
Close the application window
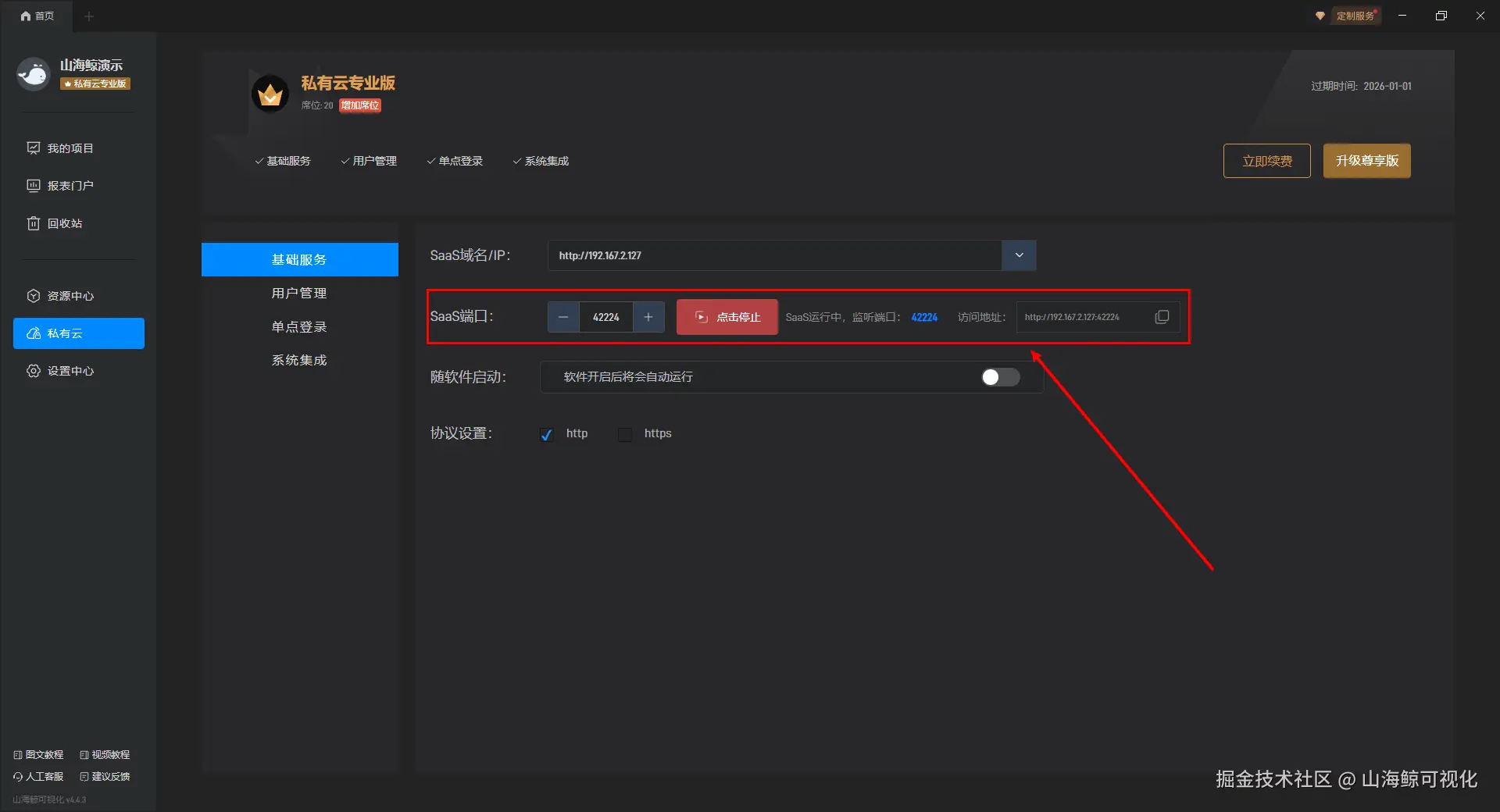click(x=1480, y=16)
